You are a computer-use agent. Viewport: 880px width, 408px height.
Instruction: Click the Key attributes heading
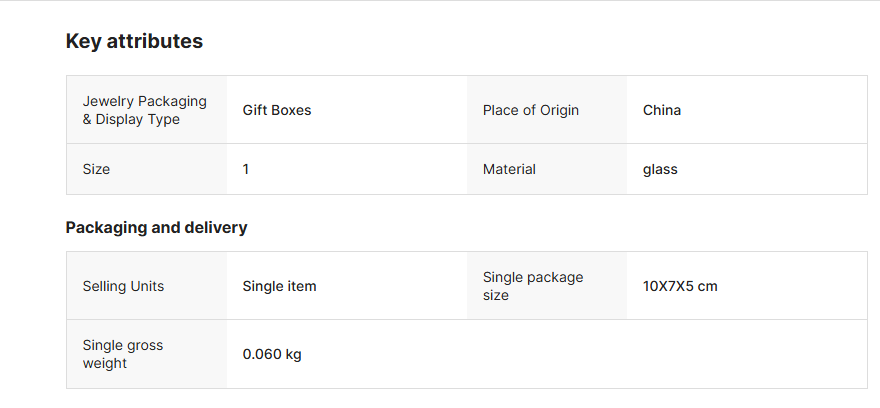coord(134,41)
